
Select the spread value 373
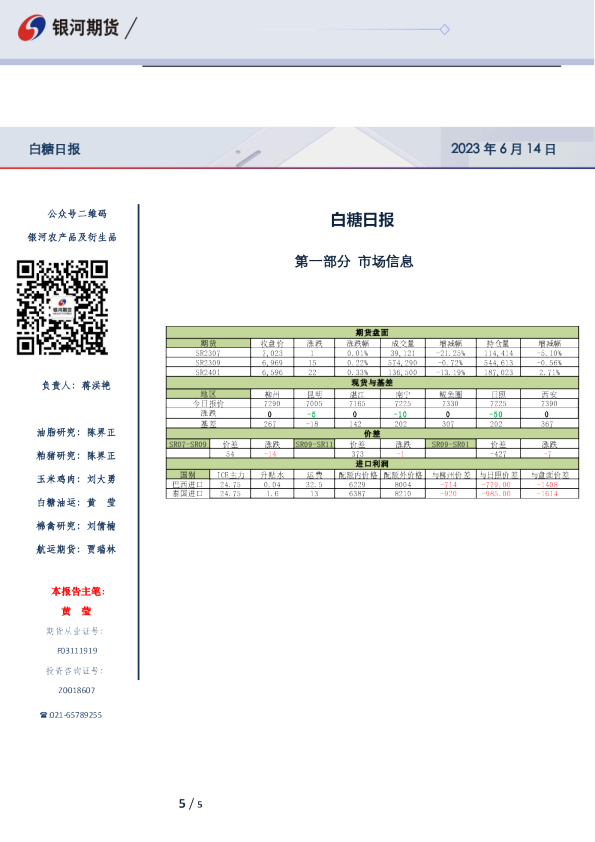click(357, 454)
